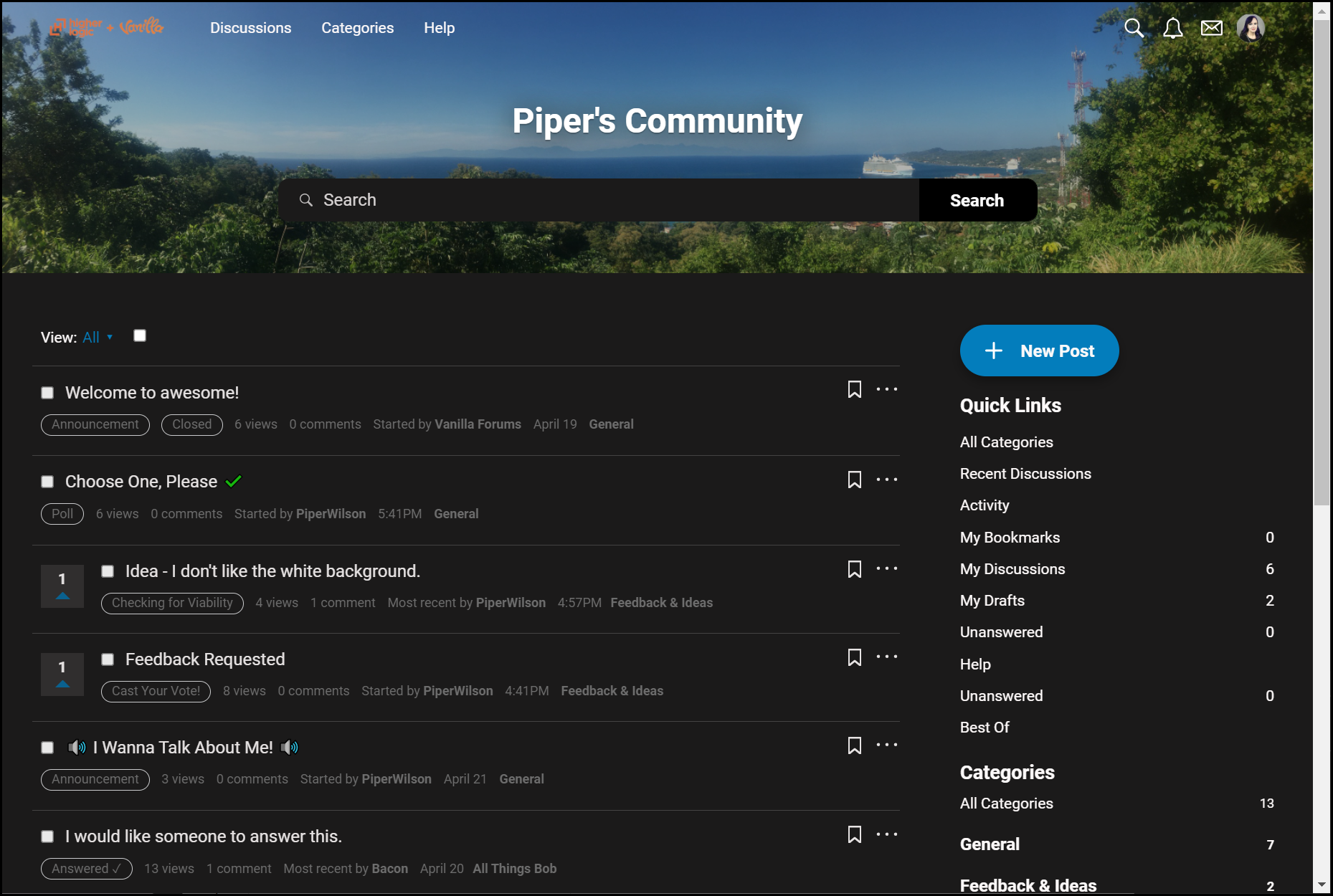Open 'Idea - I don't like the white background.'
The height and width of the screenshot is (896, 1333).
[272, 571]
